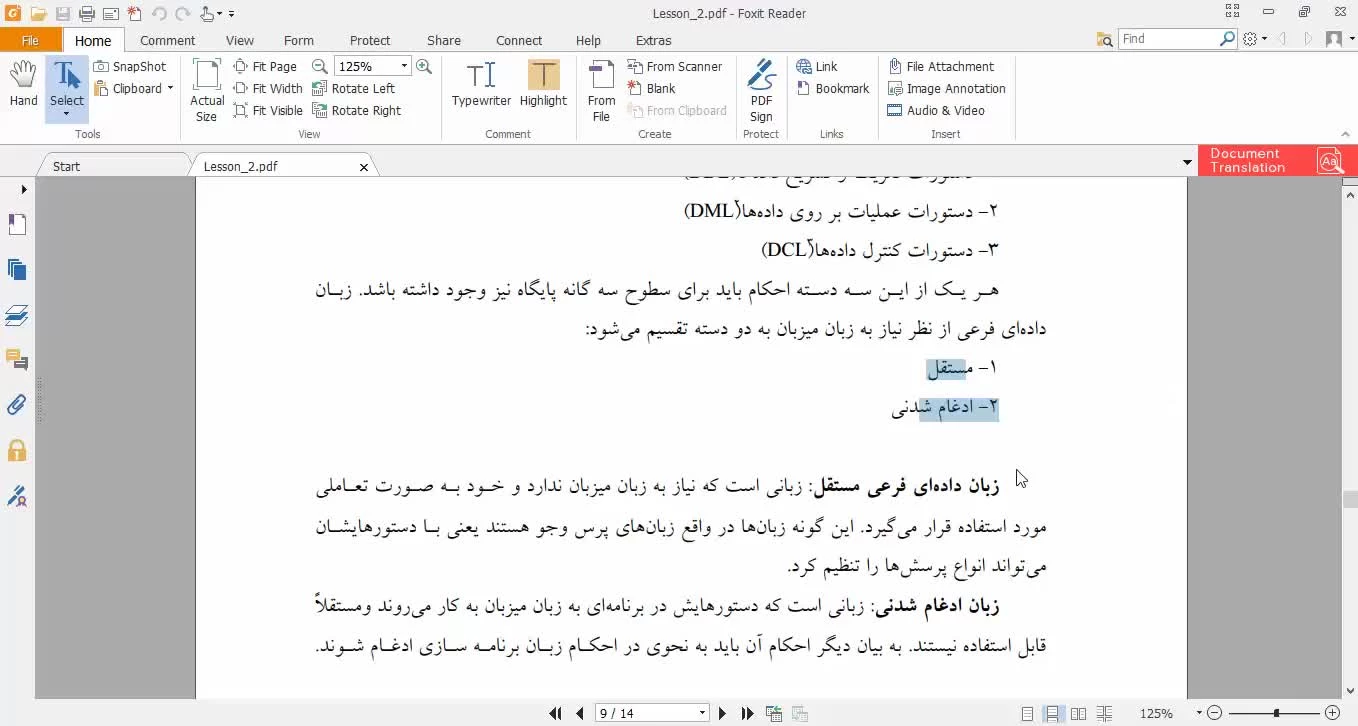Zoom in using the magnifier plus icon

point(424,66)
